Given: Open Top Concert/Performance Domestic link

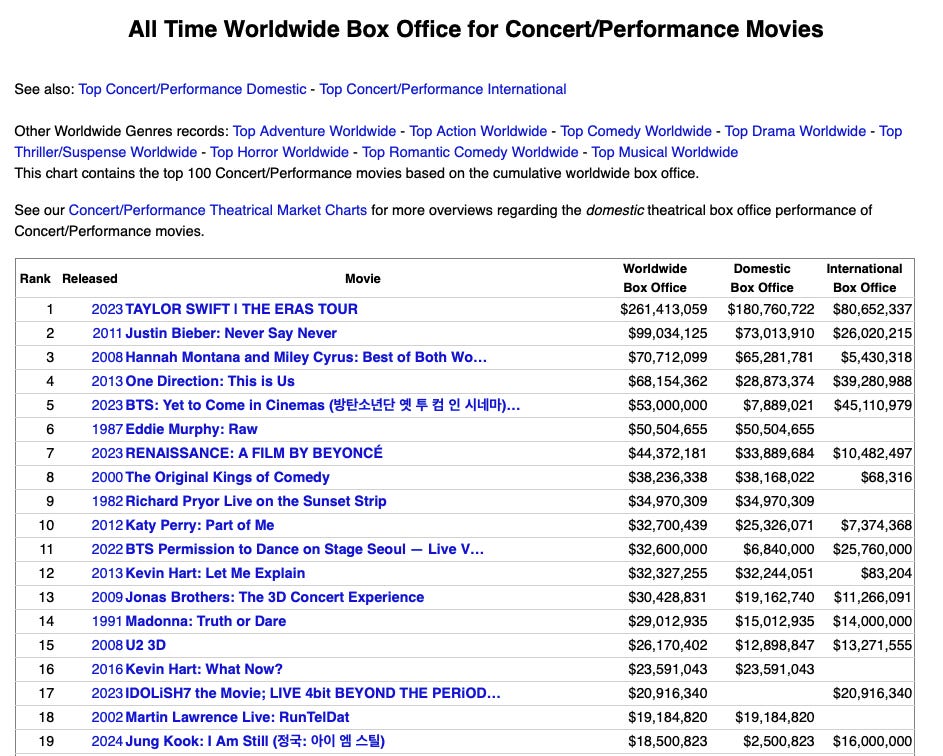Looking at the screenshot, I should tap(192, 89).
